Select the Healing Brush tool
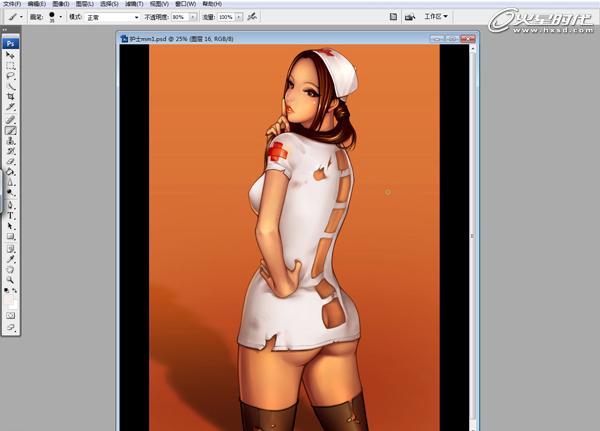Viewport: 600px width, 431px height. (10, 120)
